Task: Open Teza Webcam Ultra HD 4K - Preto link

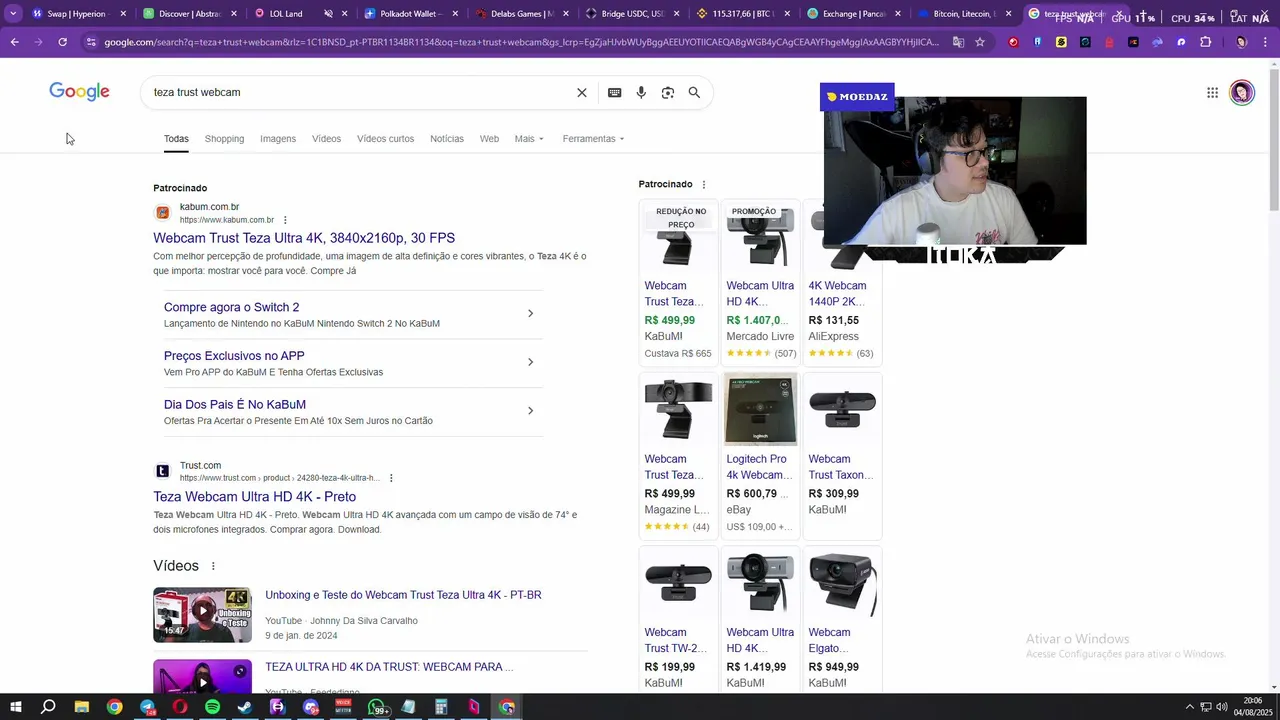Action: click(254, 497)
